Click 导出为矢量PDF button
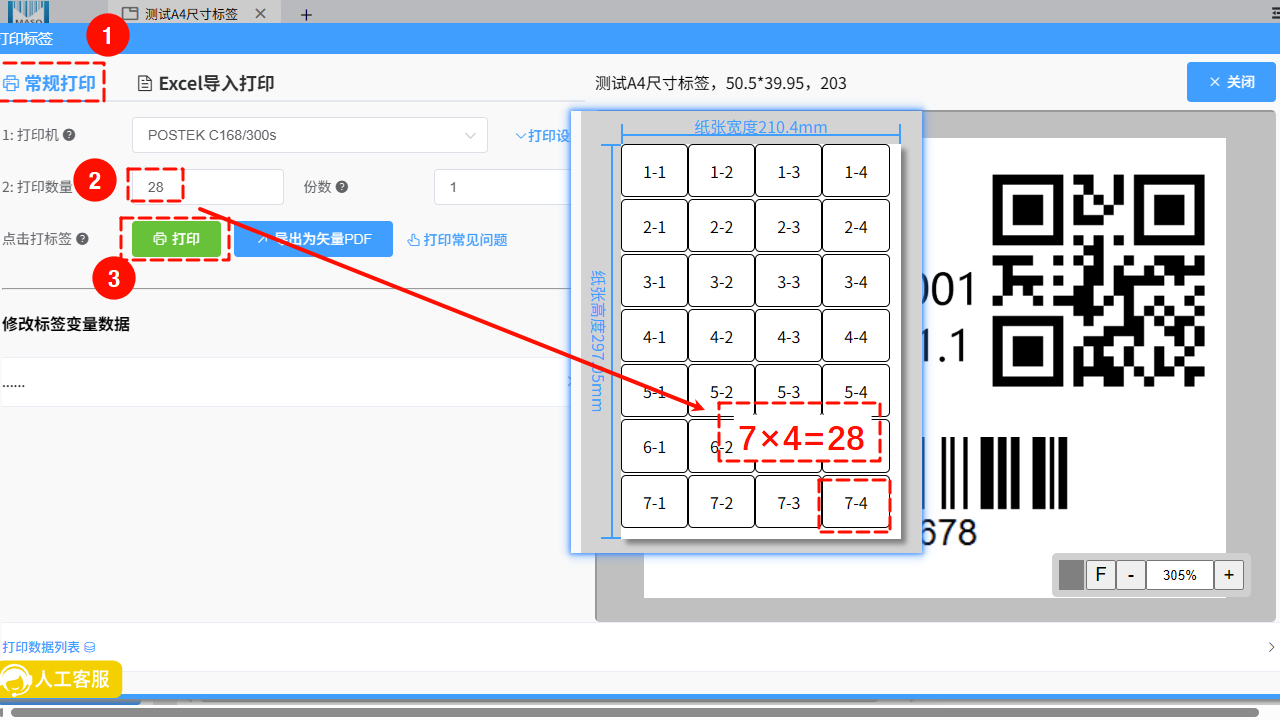The height and width of the screenshot is (720, 1280). pyautogui.click(x=313, y=239)
